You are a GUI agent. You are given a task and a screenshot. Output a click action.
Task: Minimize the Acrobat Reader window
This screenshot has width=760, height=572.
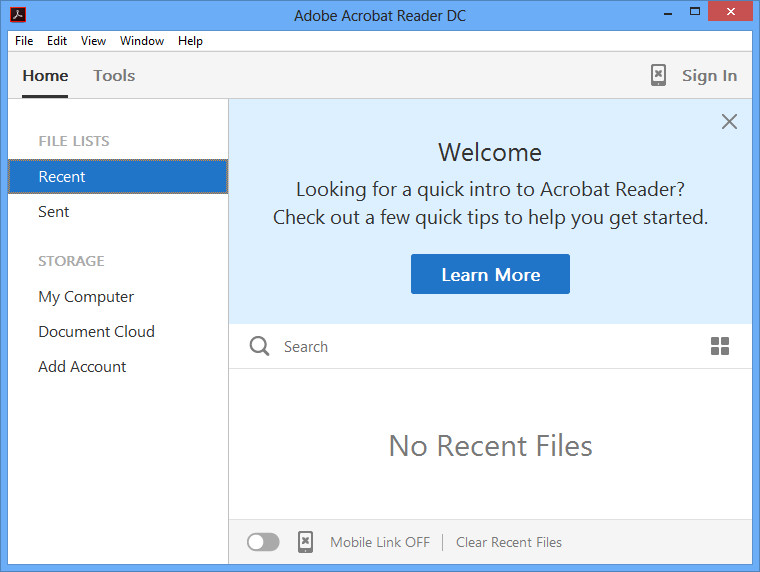(x=668, y=13)
